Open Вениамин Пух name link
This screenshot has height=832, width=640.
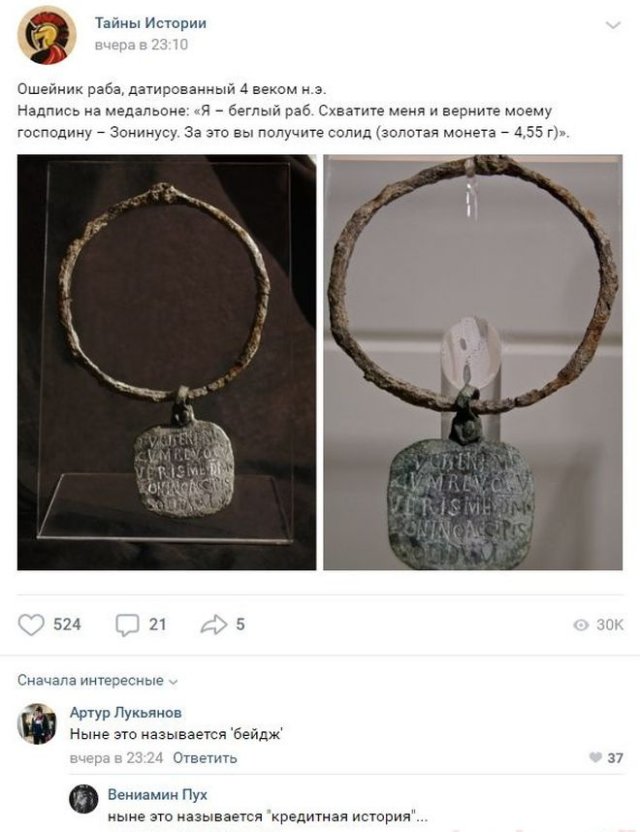pyautogui.click(x=158, y=794)
